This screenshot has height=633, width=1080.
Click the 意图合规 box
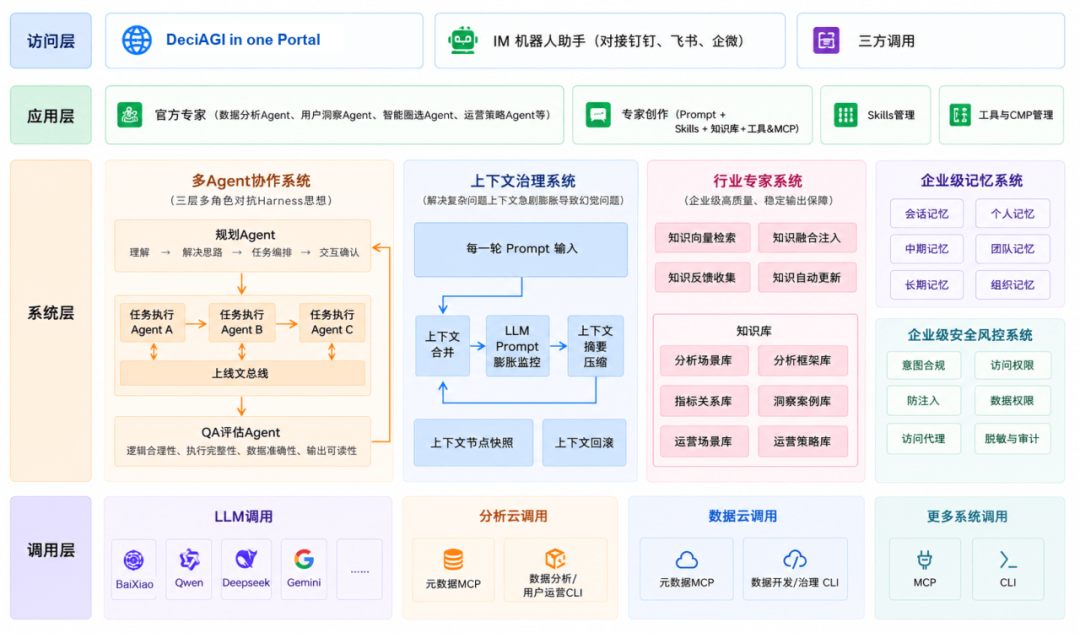click(x=923, y=365)
